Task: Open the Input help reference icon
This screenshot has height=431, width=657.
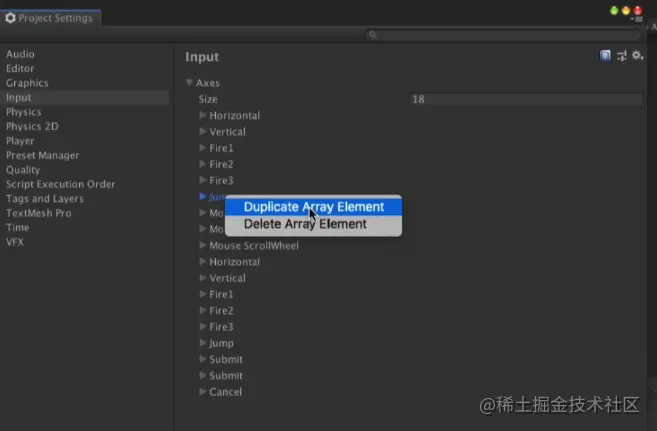Action: (605, 55)
